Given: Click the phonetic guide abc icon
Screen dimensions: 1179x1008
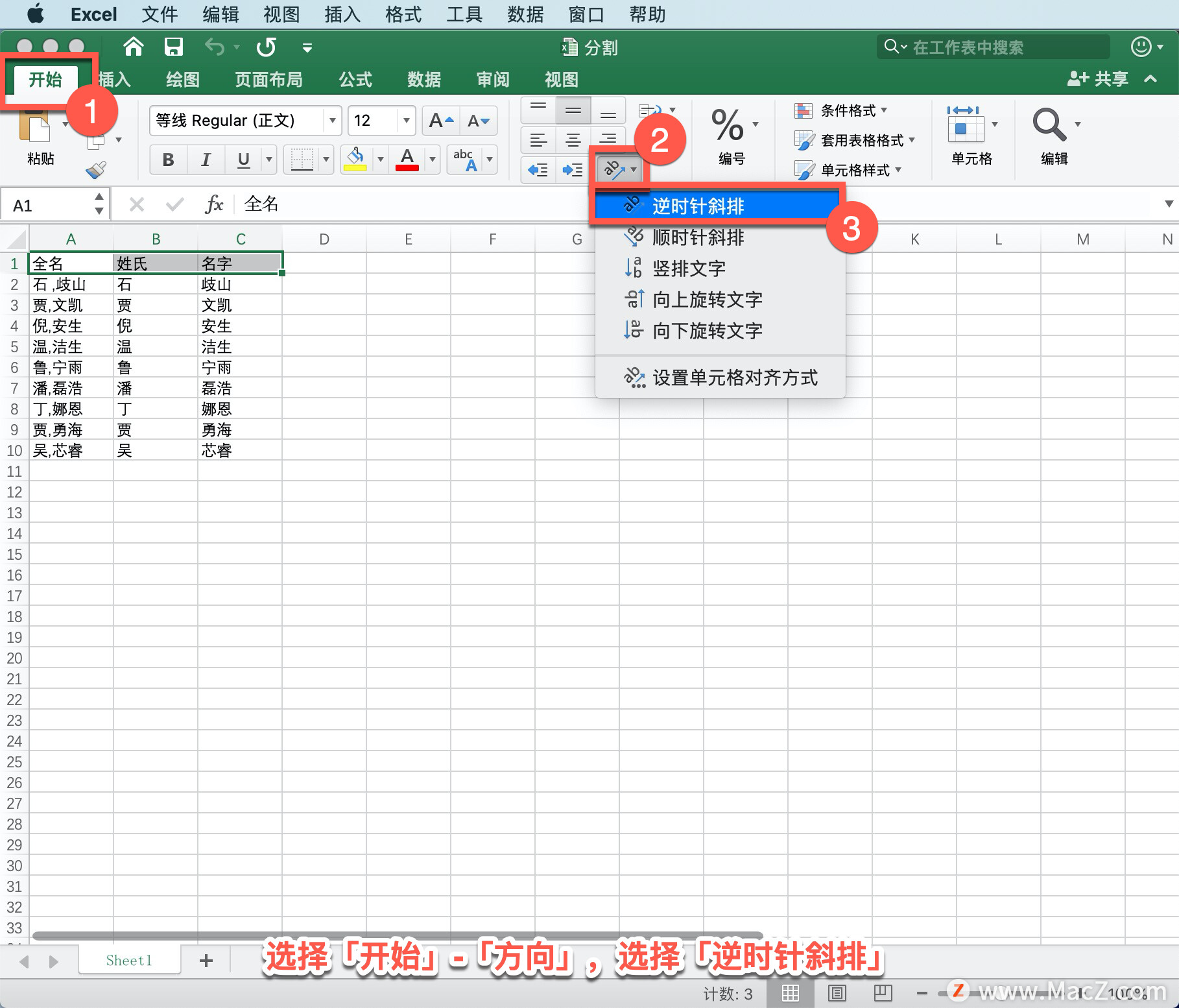Looking at the screenshot, I should point(464,160).
